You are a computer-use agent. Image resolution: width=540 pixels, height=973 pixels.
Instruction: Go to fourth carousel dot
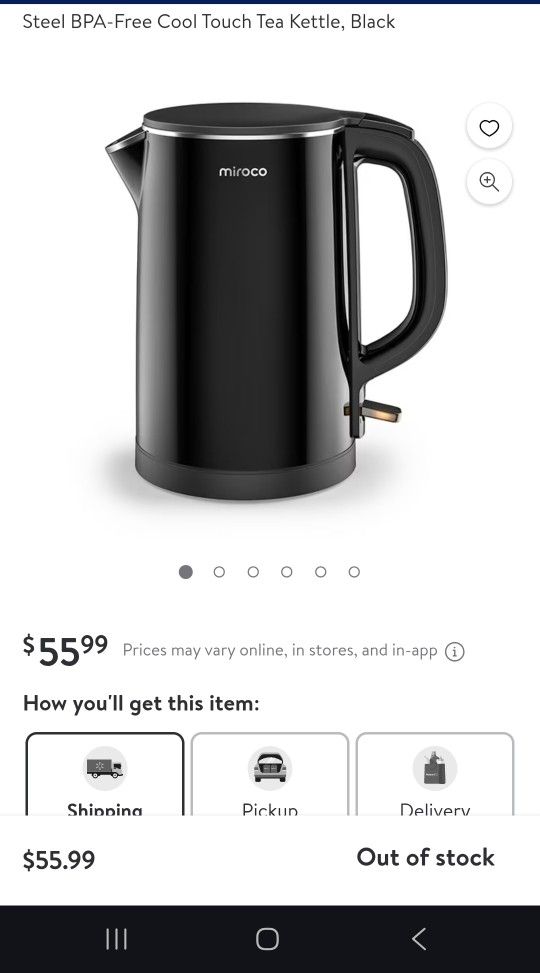coord(287,572)
